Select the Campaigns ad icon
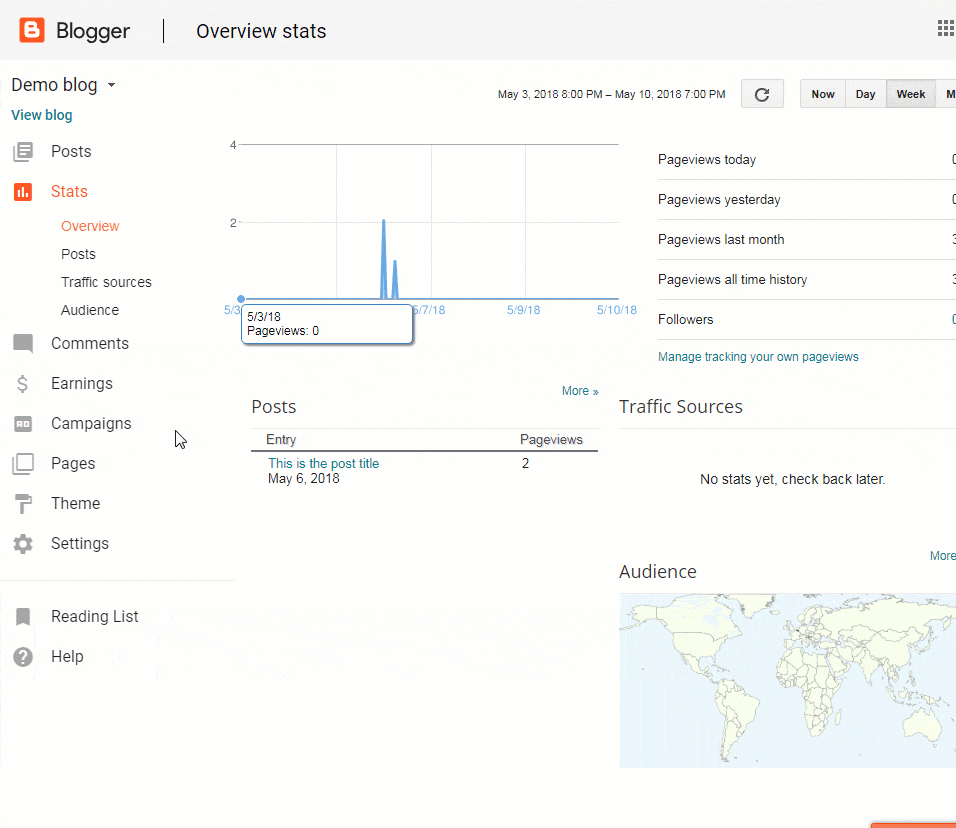 [22, 423]
